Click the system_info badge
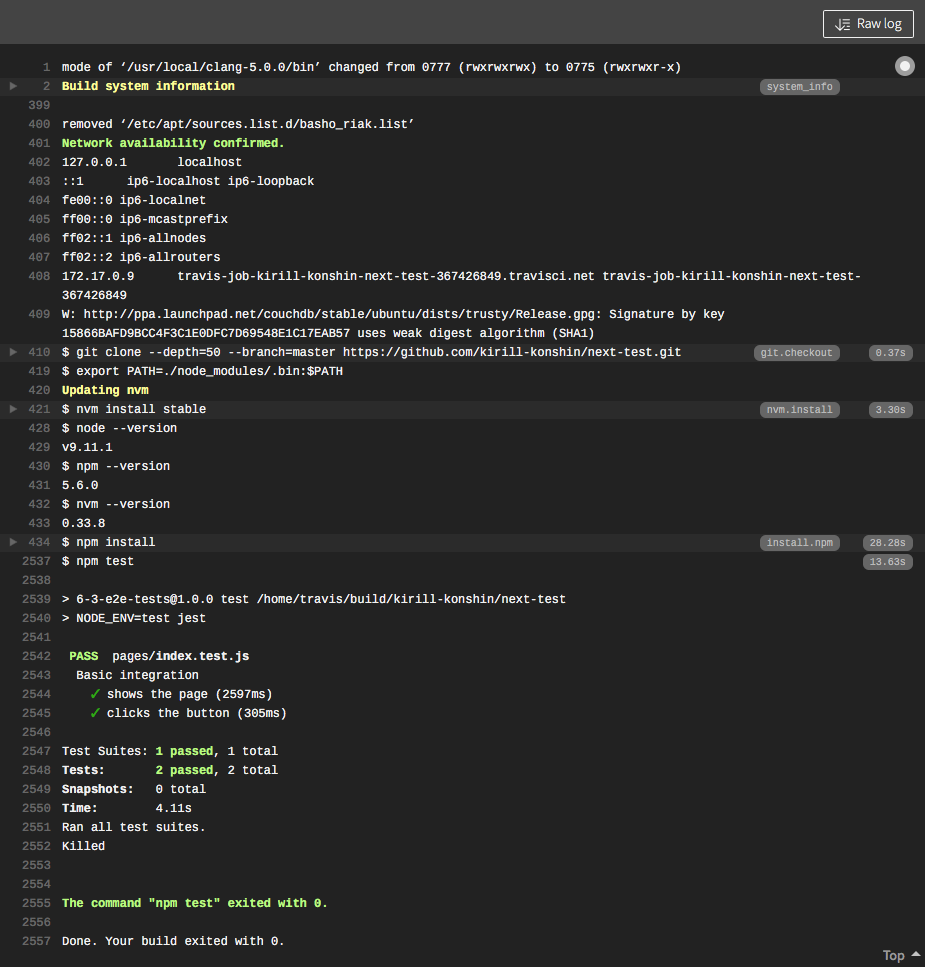The width and height of the screenshot is (925, 967). click(799, 87)
